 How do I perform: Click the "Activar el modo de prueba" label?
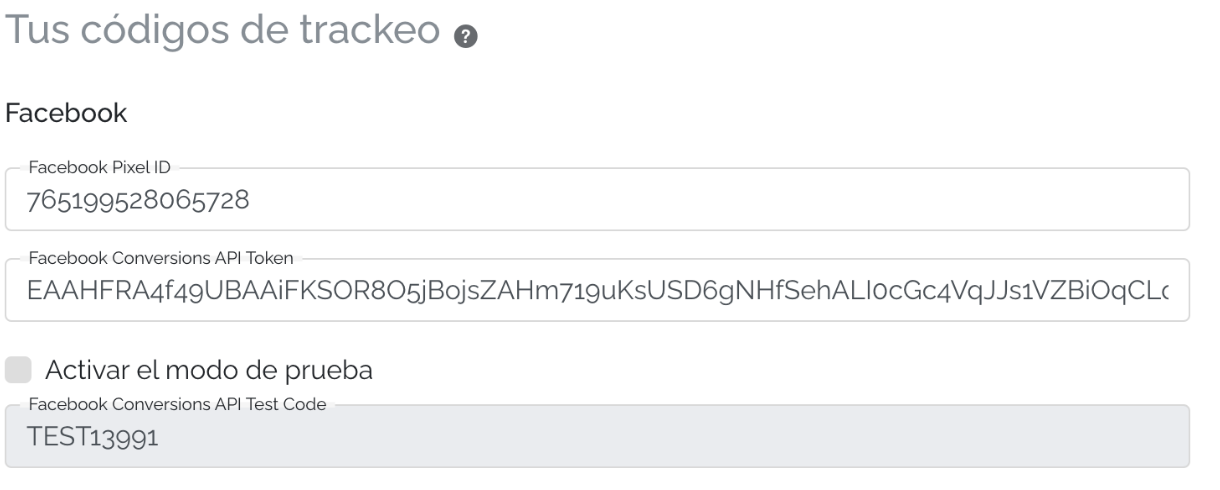(x=208, y=370)
